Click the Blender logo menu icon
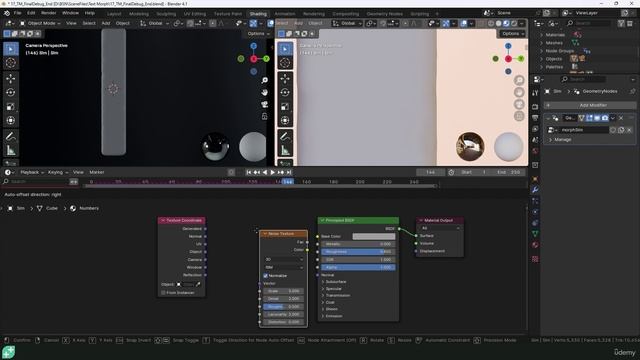 (7, 13)
